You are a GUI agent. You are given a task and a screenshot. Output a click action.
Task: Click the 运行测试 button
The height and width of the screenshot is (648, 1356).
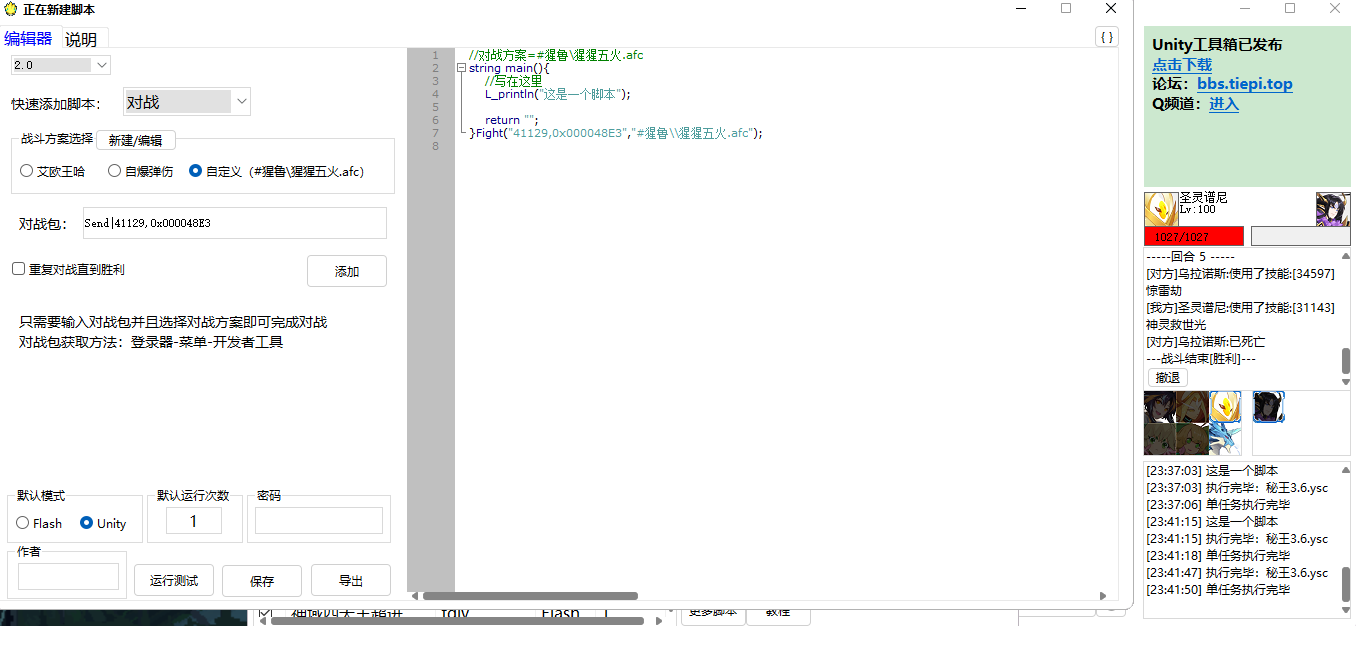pos(174,581)
